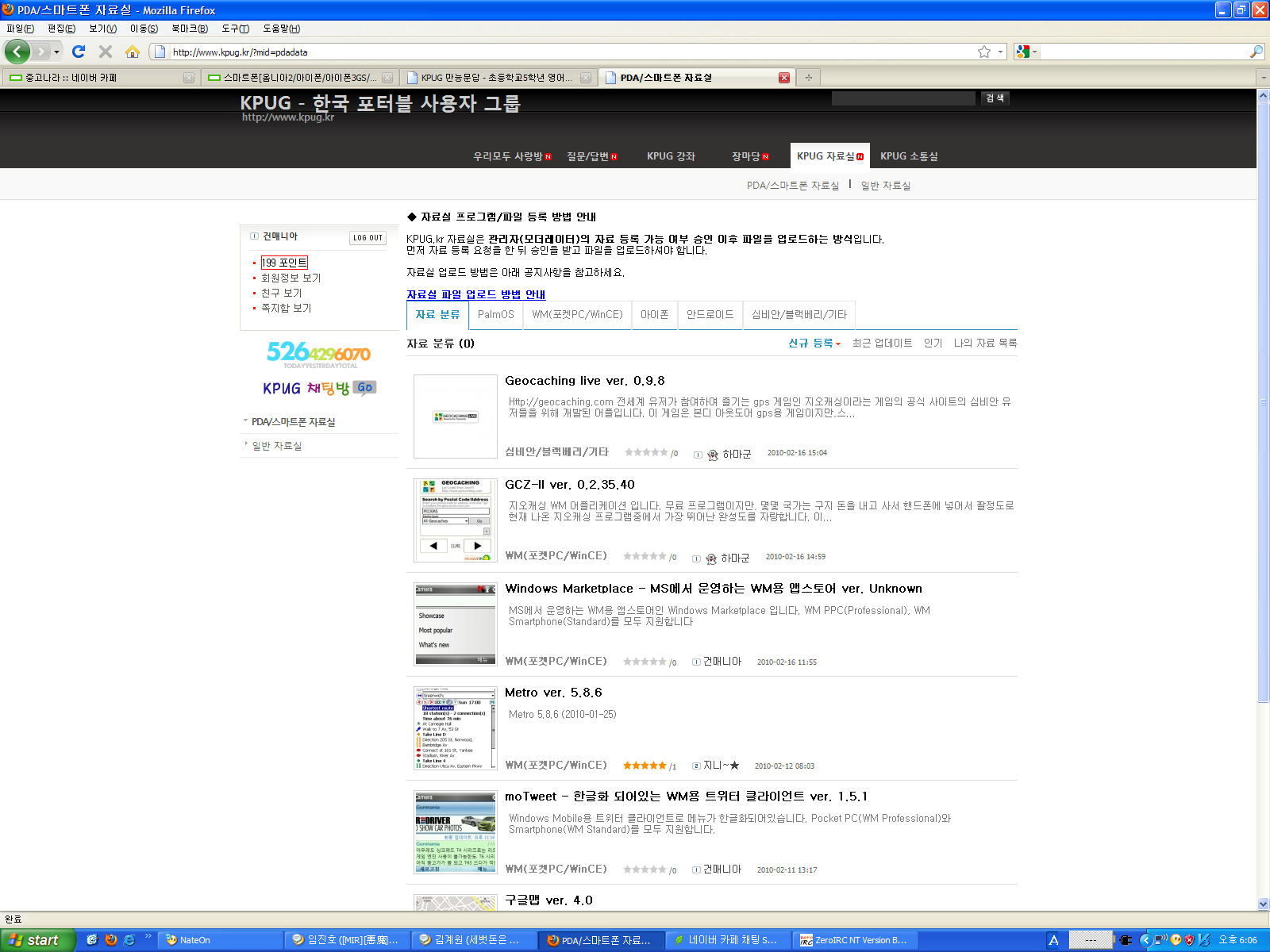Image resolution: width=1270 pixels, height=952 pixels.
Task: Open the 보기 menu
Action: [102, 29]
